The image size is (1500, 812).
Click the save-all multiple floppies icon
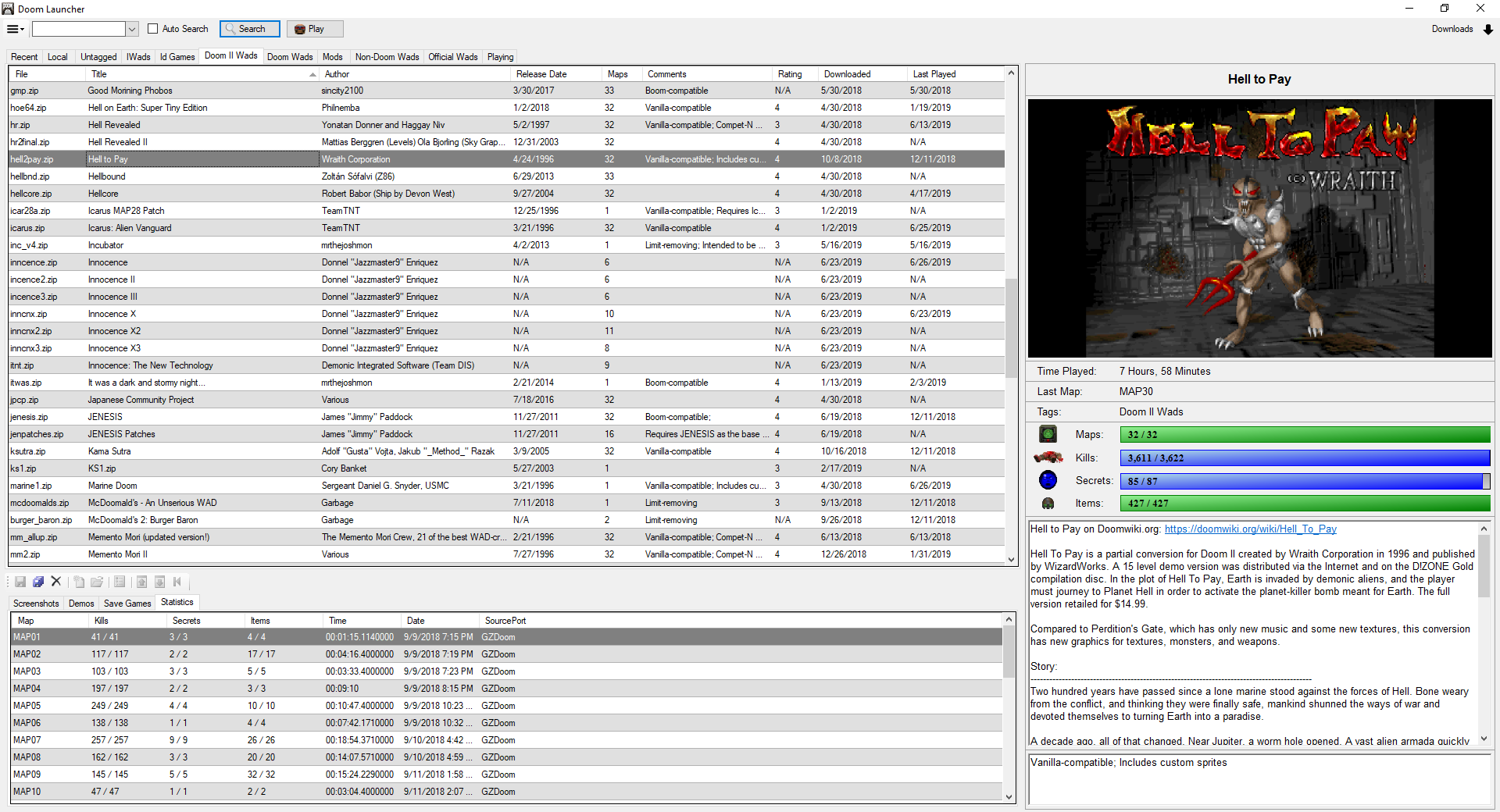pyautogui.click(x=38, y=582)
